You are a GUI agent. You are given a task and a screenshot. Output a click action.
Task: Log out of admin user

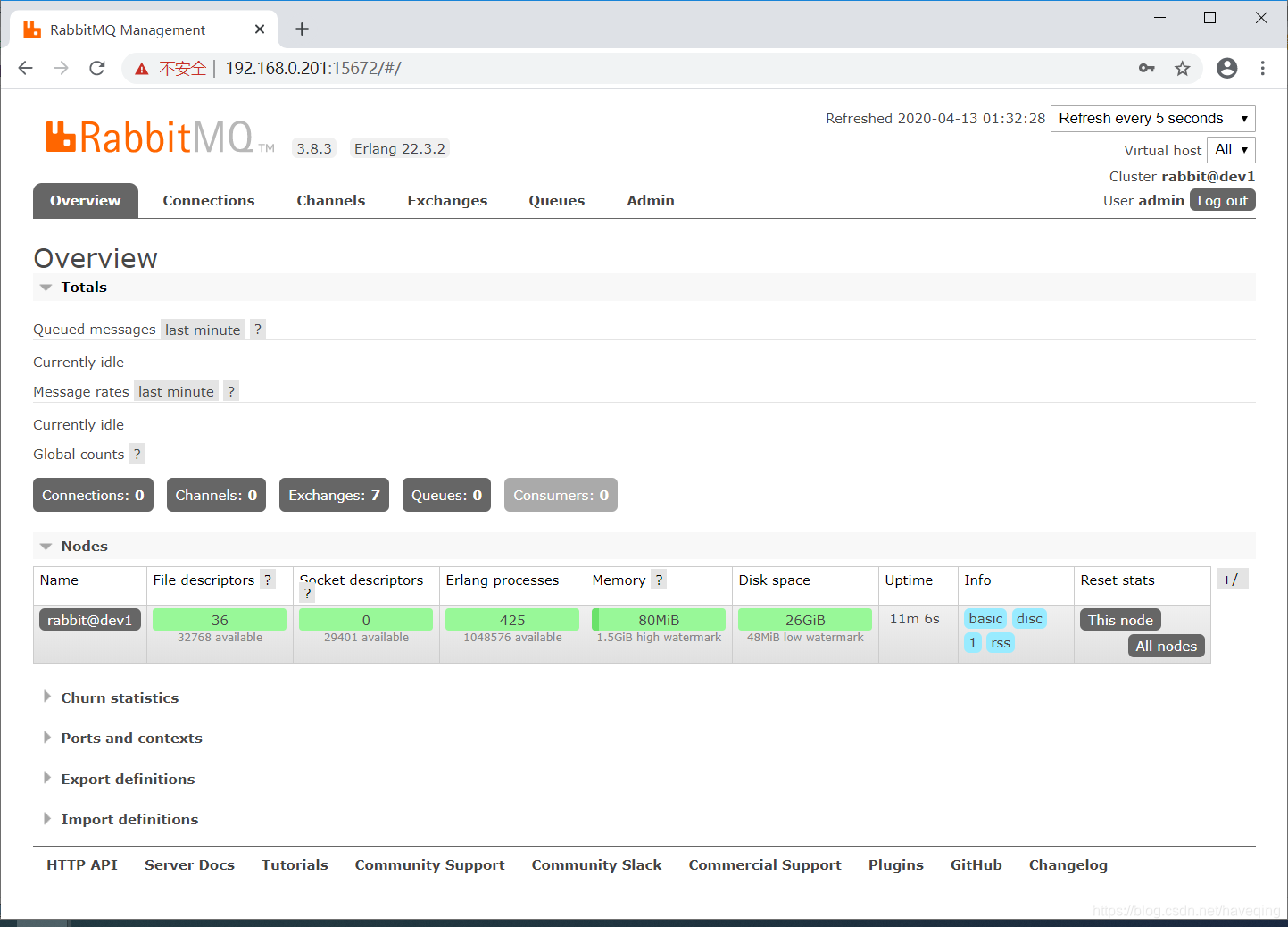click(x=1223, y=200)
